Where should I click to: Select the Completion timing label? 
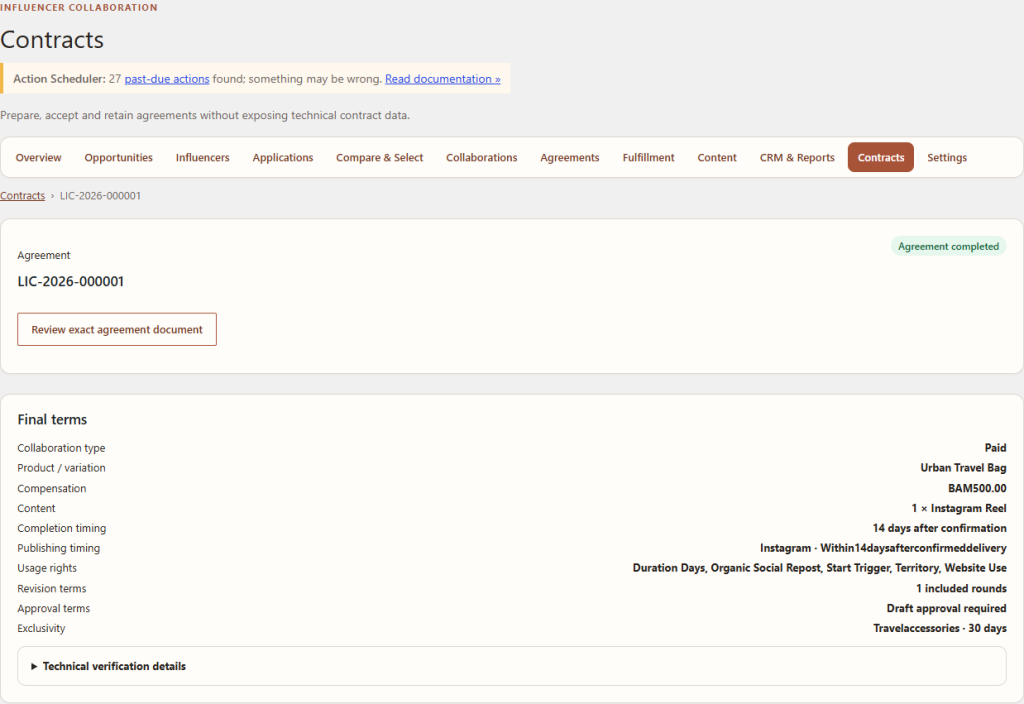(x=62, y=528)
